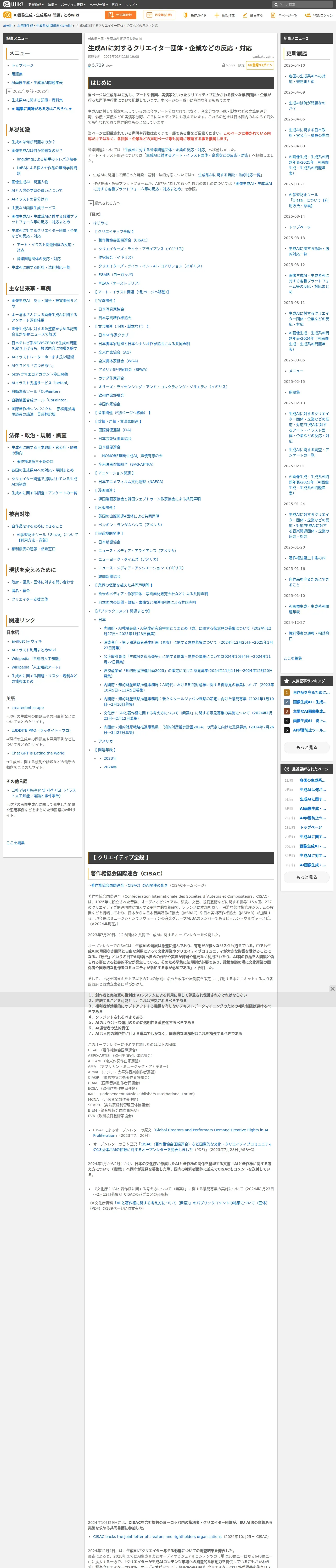Click the clock icon beside 最近更新されたページ
The image size is (336, 1568).
[x=287, y=769]
